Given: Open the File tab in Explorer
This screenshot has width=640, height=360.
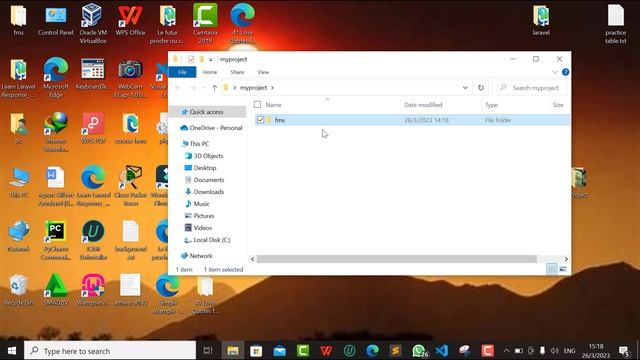Looking at the screenshot, I should (x=182, y=72).
